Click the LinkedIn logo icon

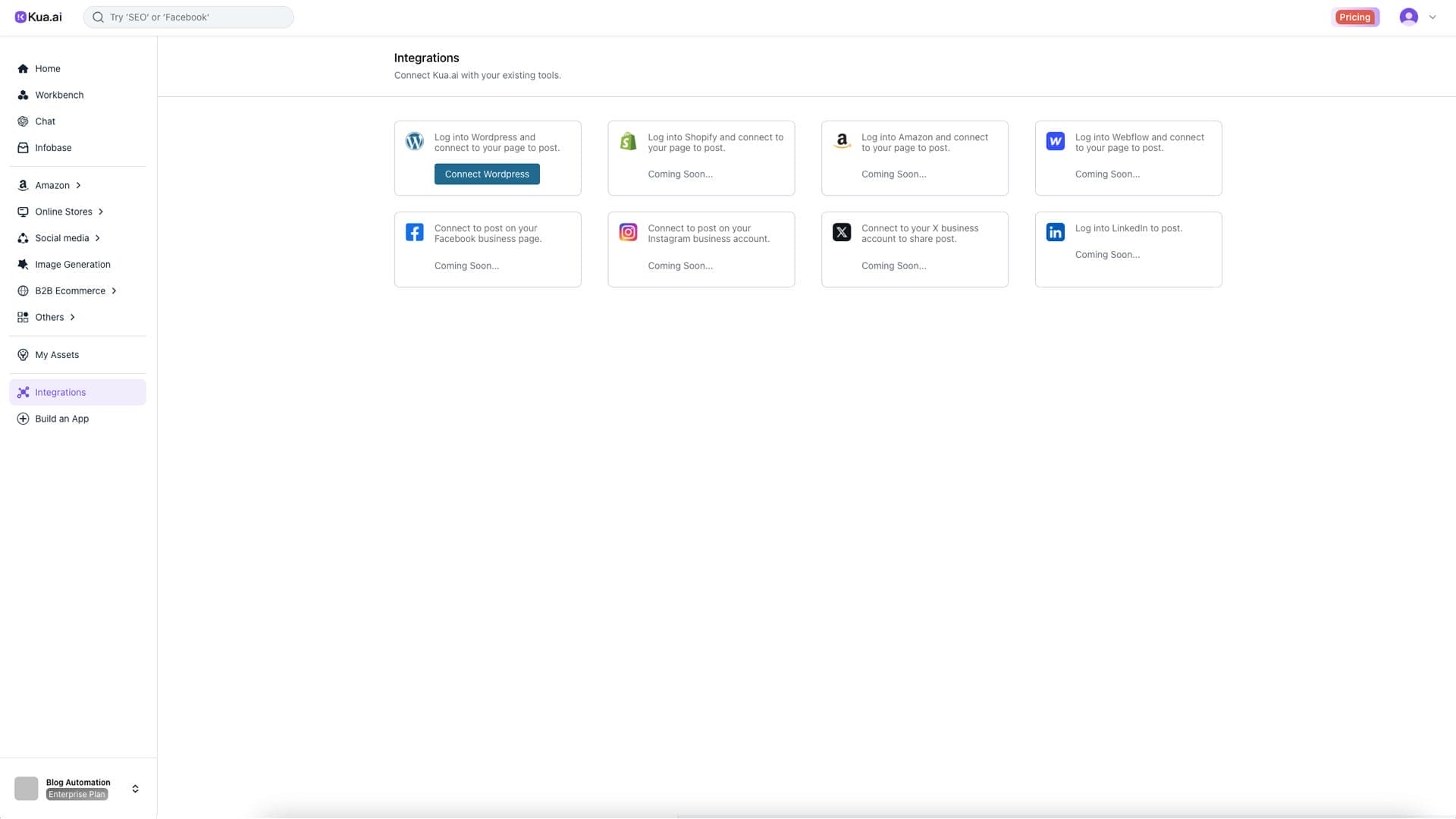tap(1055, 232)
